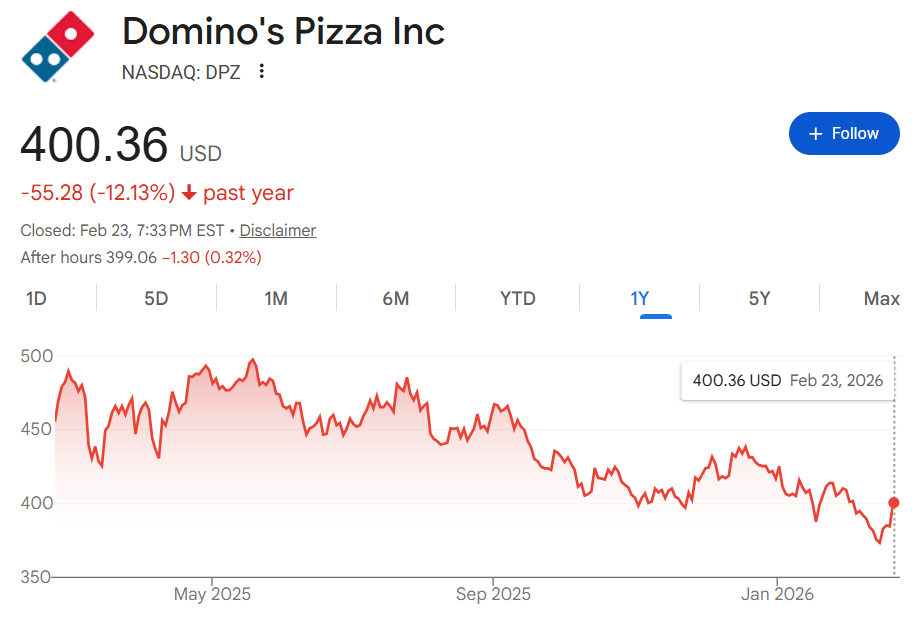Viewport: 912px width, 621px height.
Task: Click the Sep 2025 axis label
Action: tap(493, 594)
